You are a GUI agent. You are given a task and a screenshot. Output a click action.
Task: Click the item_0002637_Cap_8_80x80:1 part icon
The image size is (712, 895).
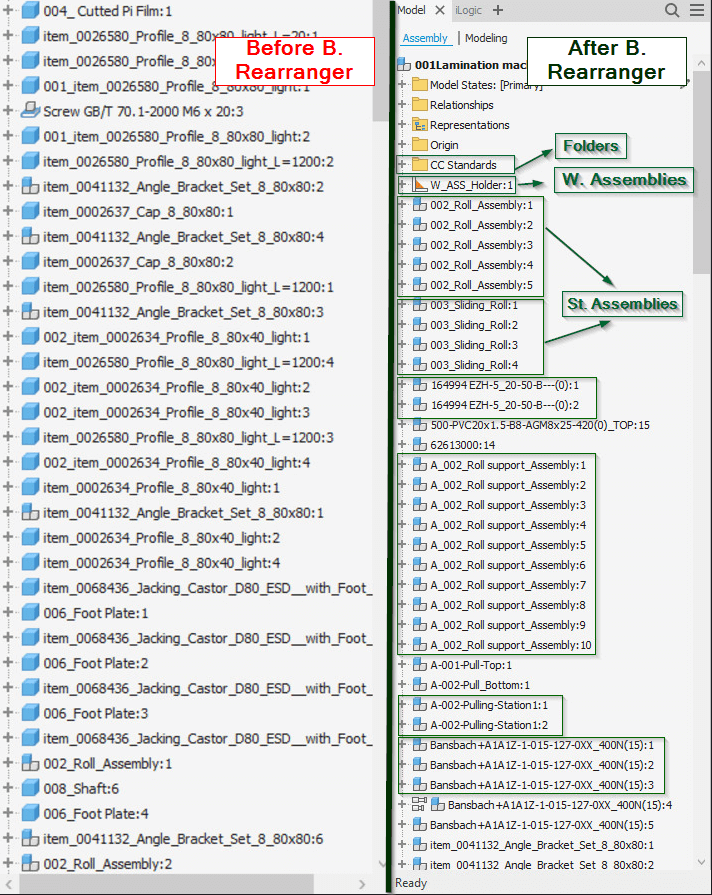[30, 212]
